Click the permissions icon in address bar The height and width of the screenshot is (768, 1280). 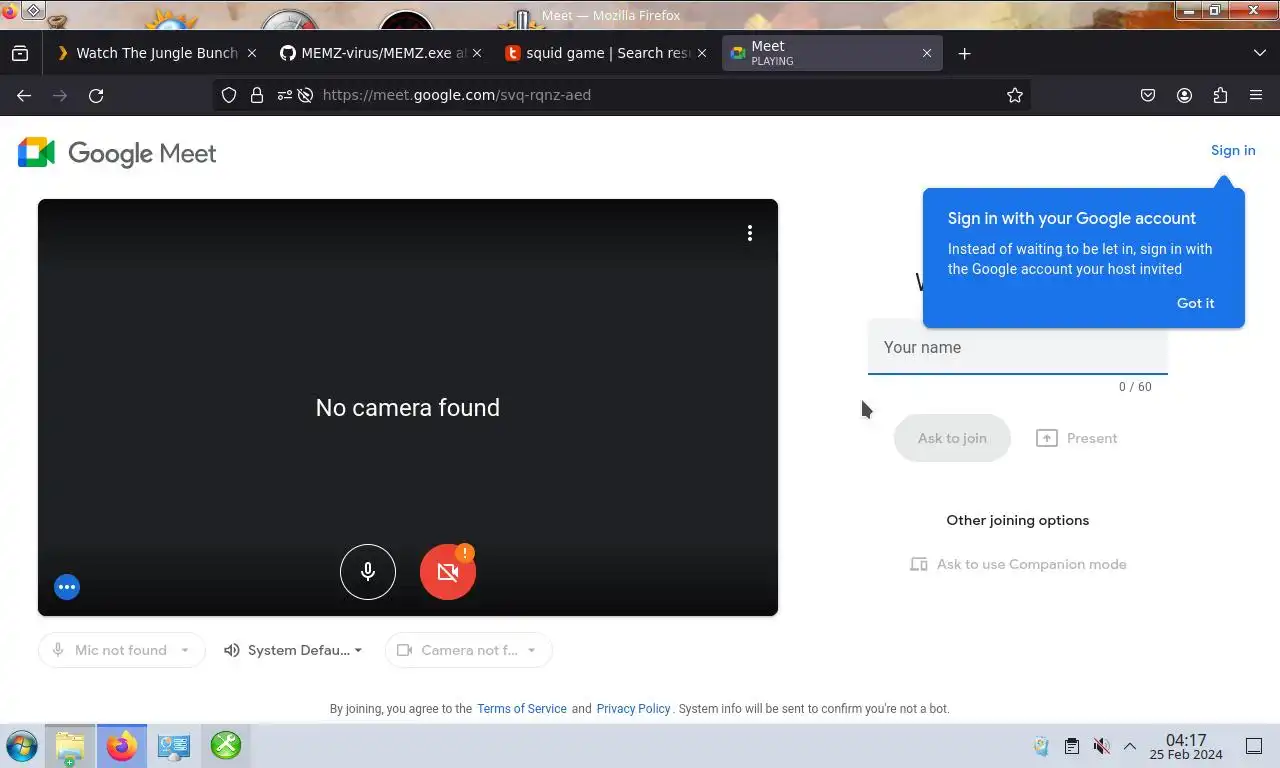pos(285,95)
